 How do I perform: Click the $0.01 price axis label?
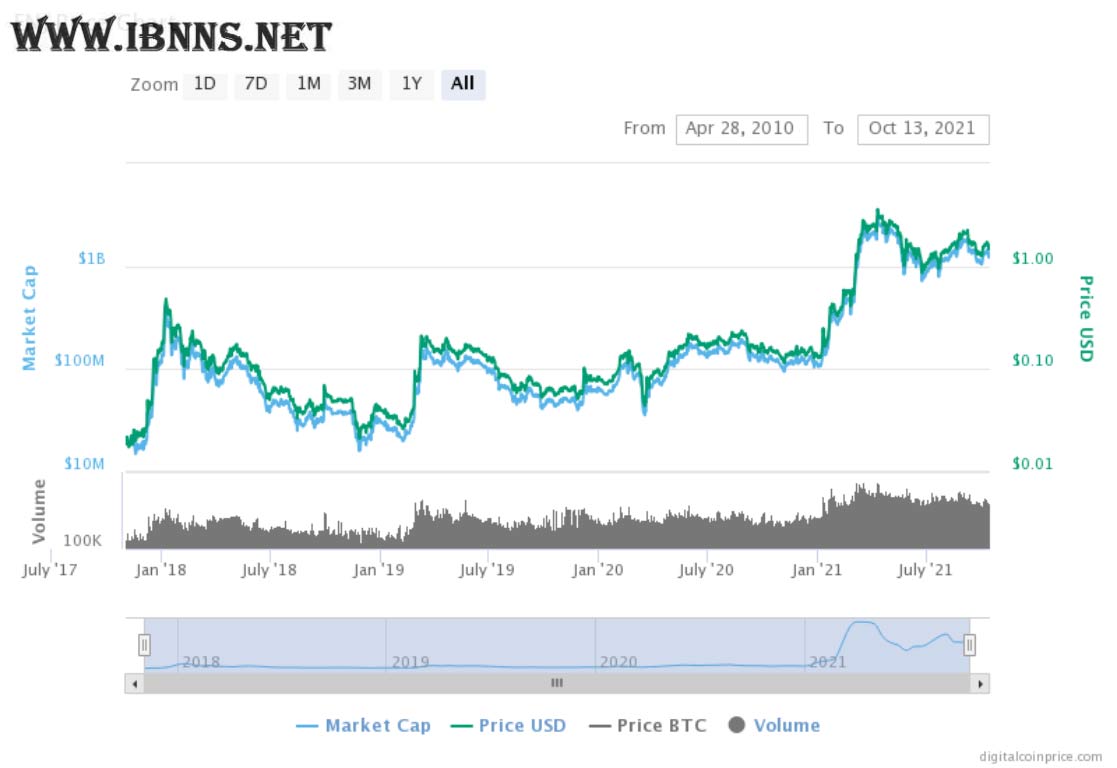(x=1032, y=464)
